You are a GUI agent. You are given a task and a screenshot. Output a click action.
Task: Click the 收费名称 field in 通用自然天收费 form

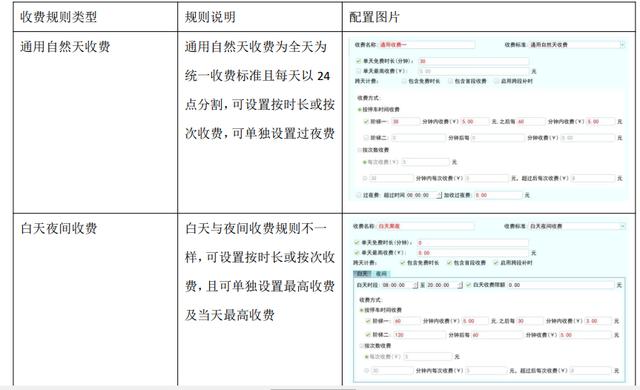pyautogui.click(x=427, y=44)
